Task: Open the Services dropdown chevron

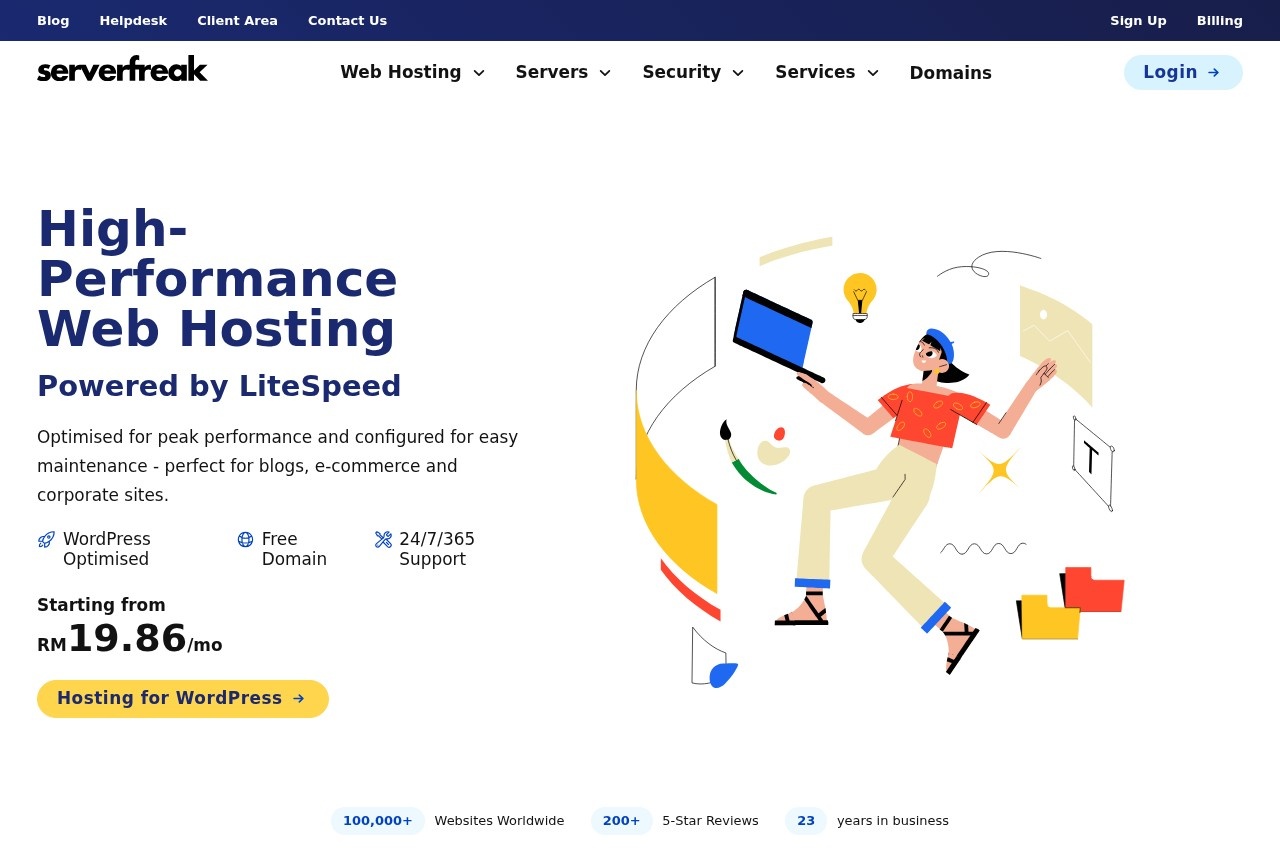Action: [x=872, y=72]
